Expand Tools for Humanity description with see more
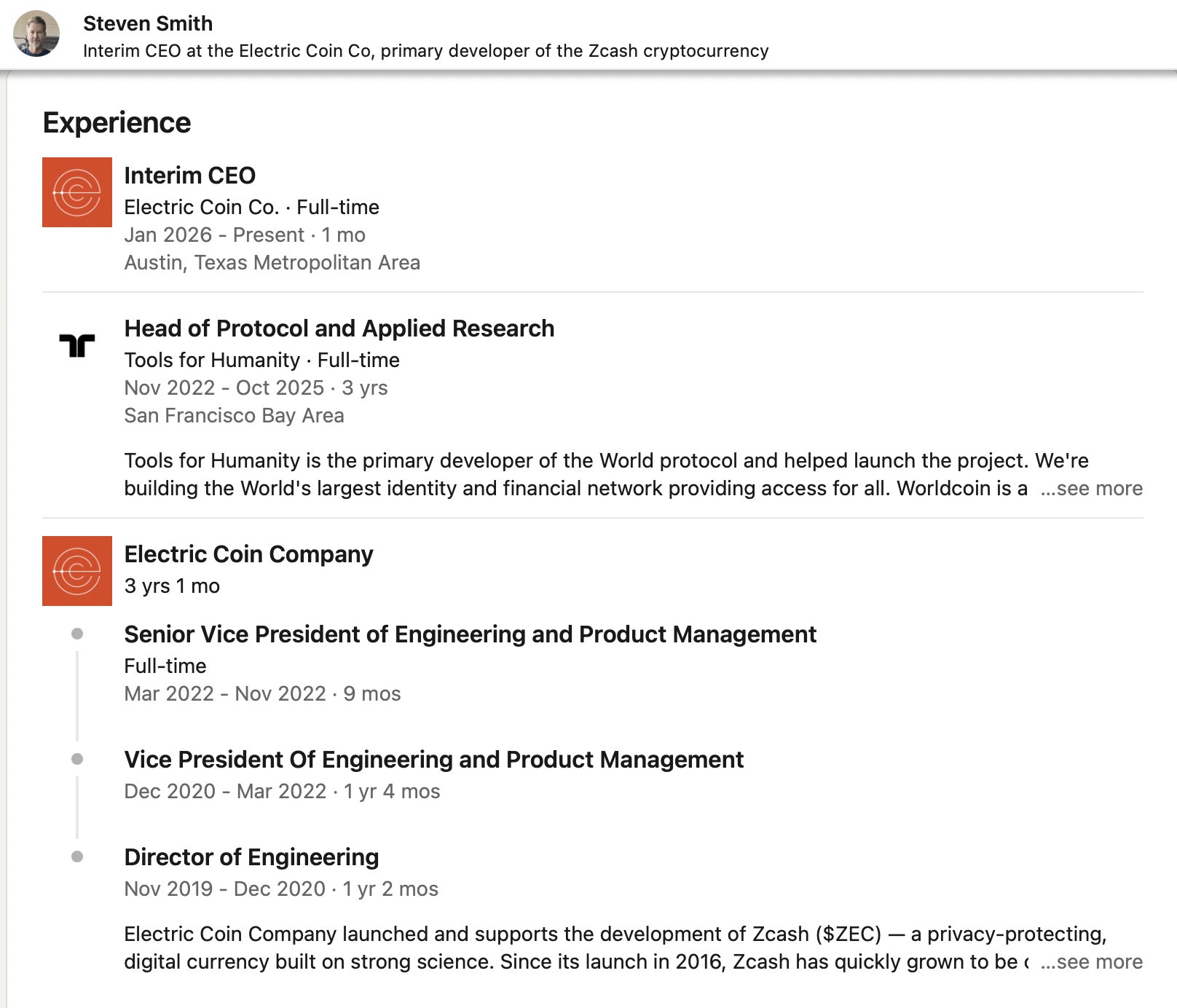The image size is (1177, 1008). click(x=1092, y=489)
